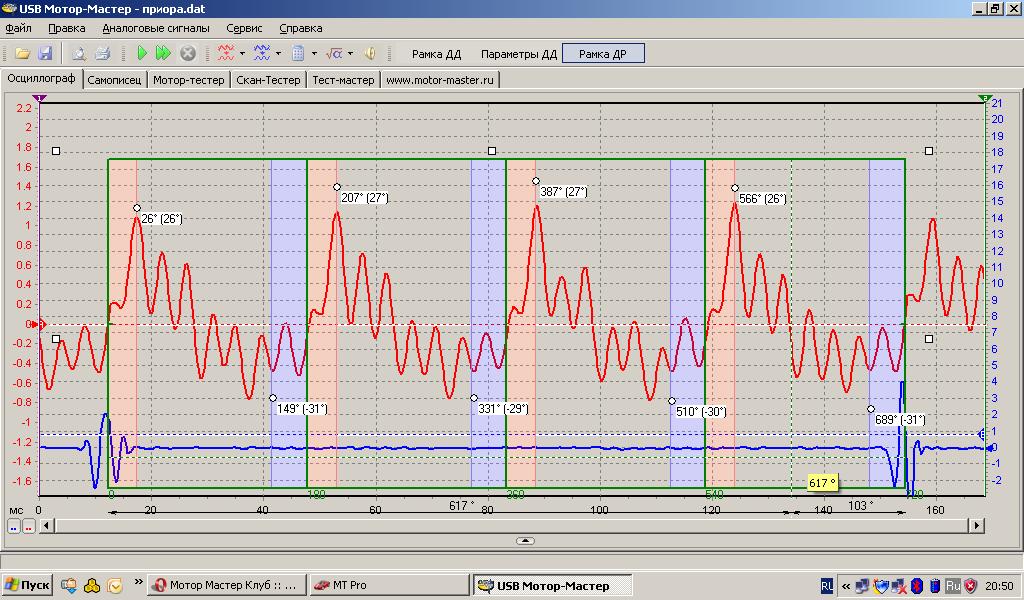Viewport: 1024px width, 600px height.
Task: Open dropdown arrow next to calculator icon
Action: tap(314, 53)
